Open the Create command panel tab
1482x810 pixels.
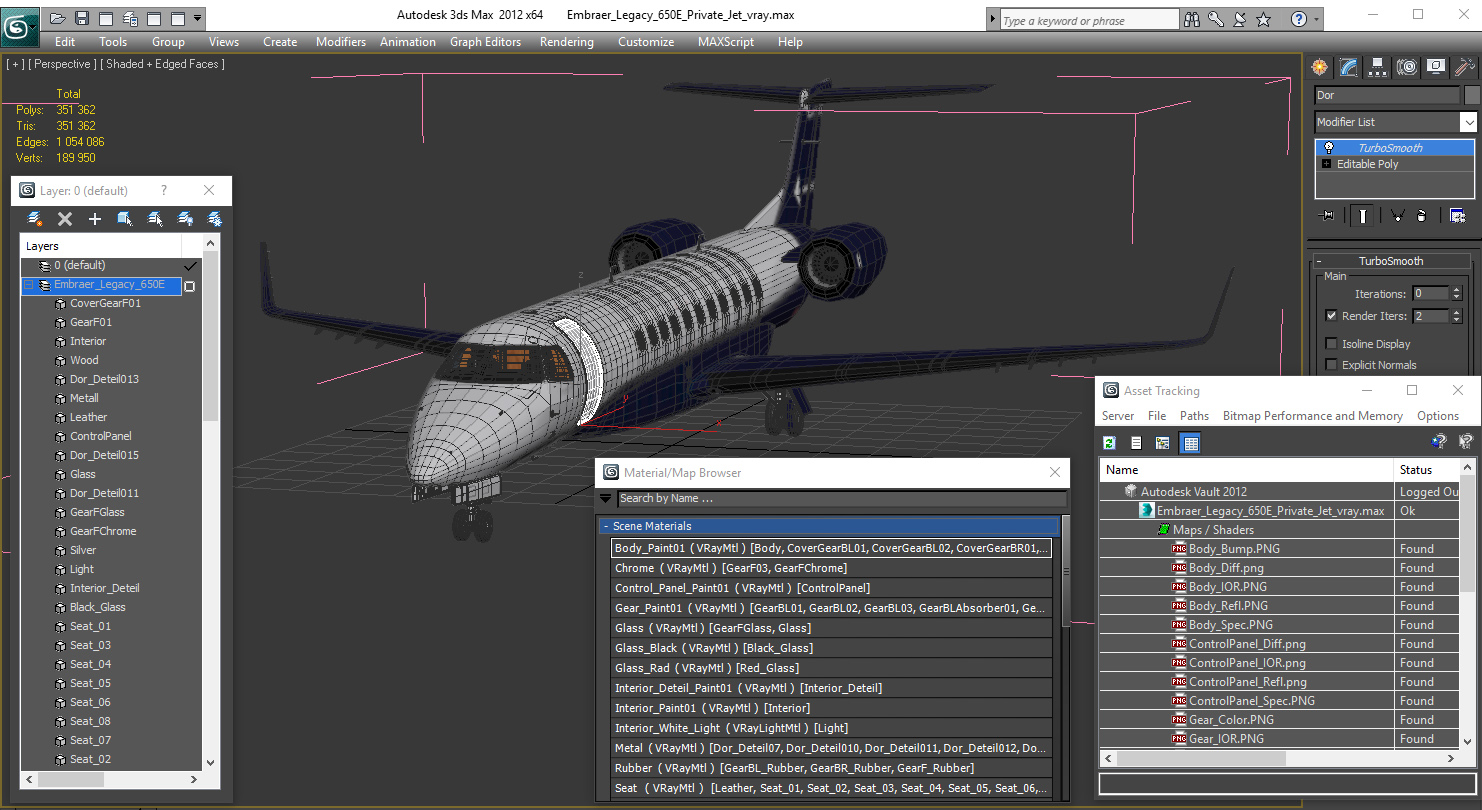[x=1320, y=67]
